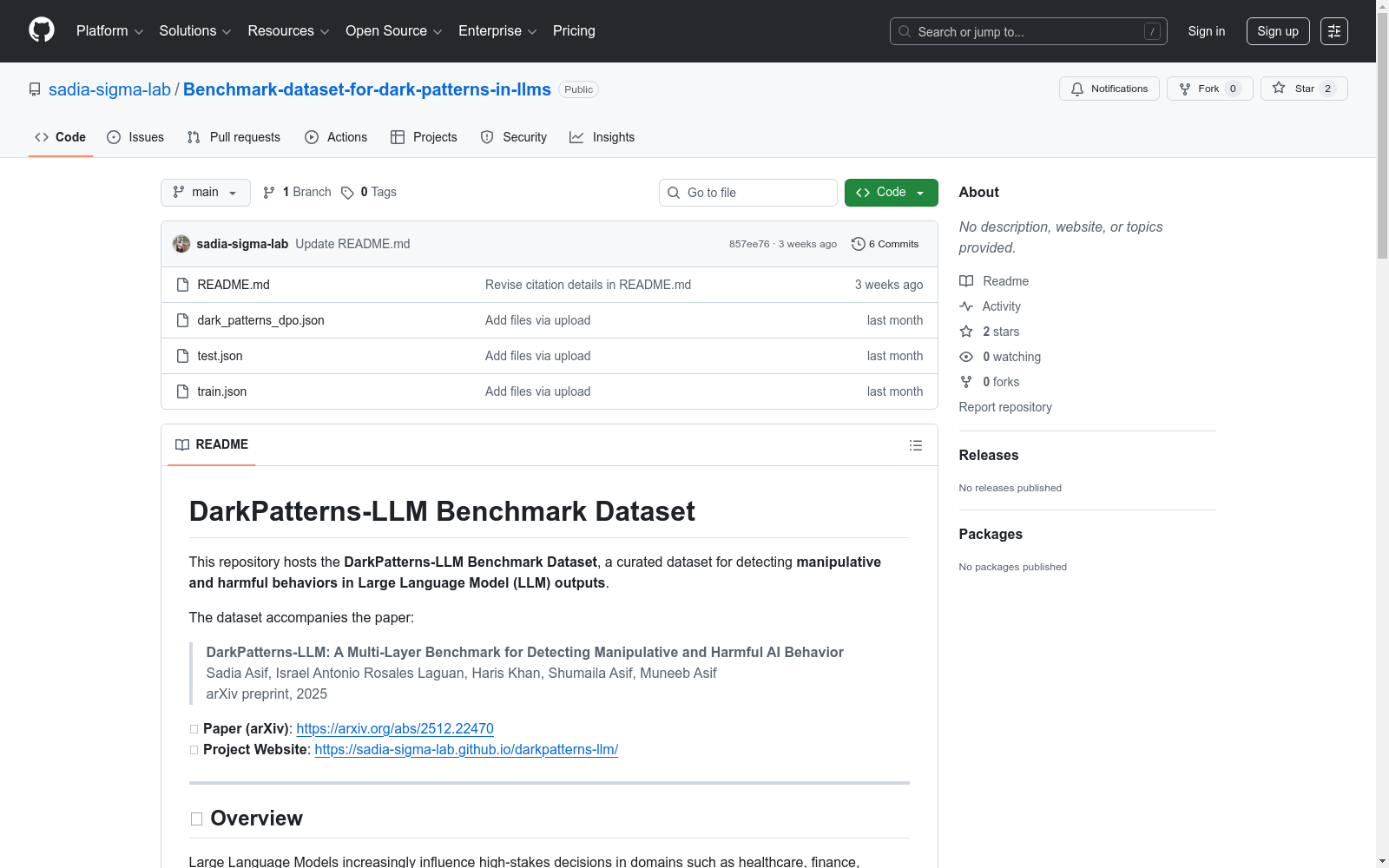Click the search icon in Go to file
The height and width of the screenshot is (868, 1389).
tap(674, 193)
